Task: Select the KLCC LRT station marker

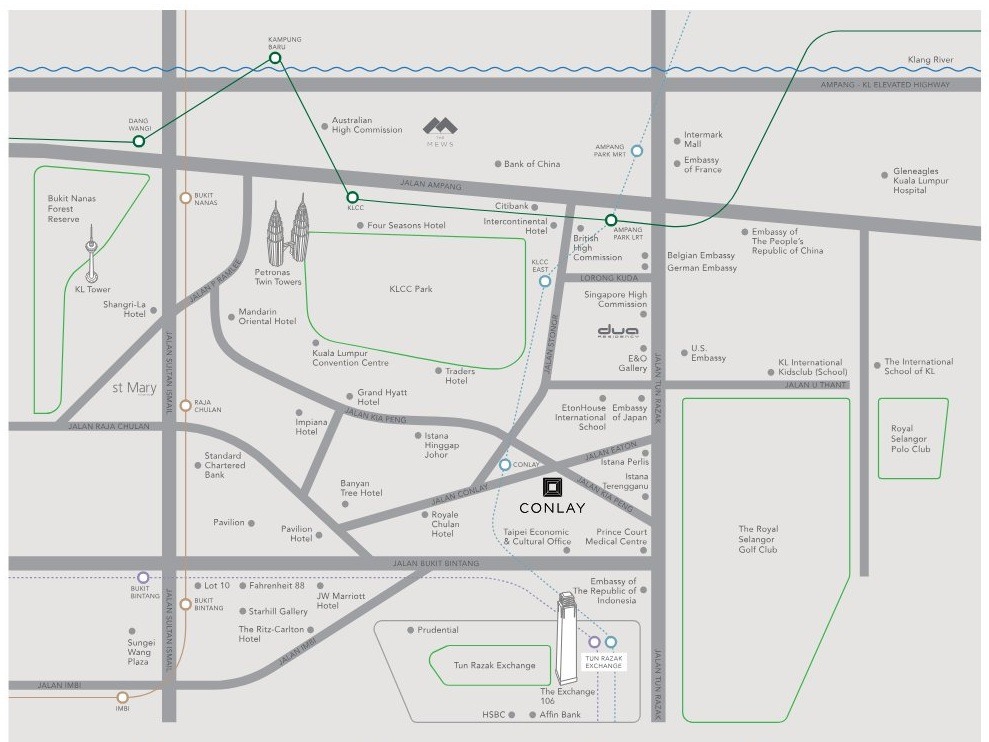Action: click(x=353, y=197)
